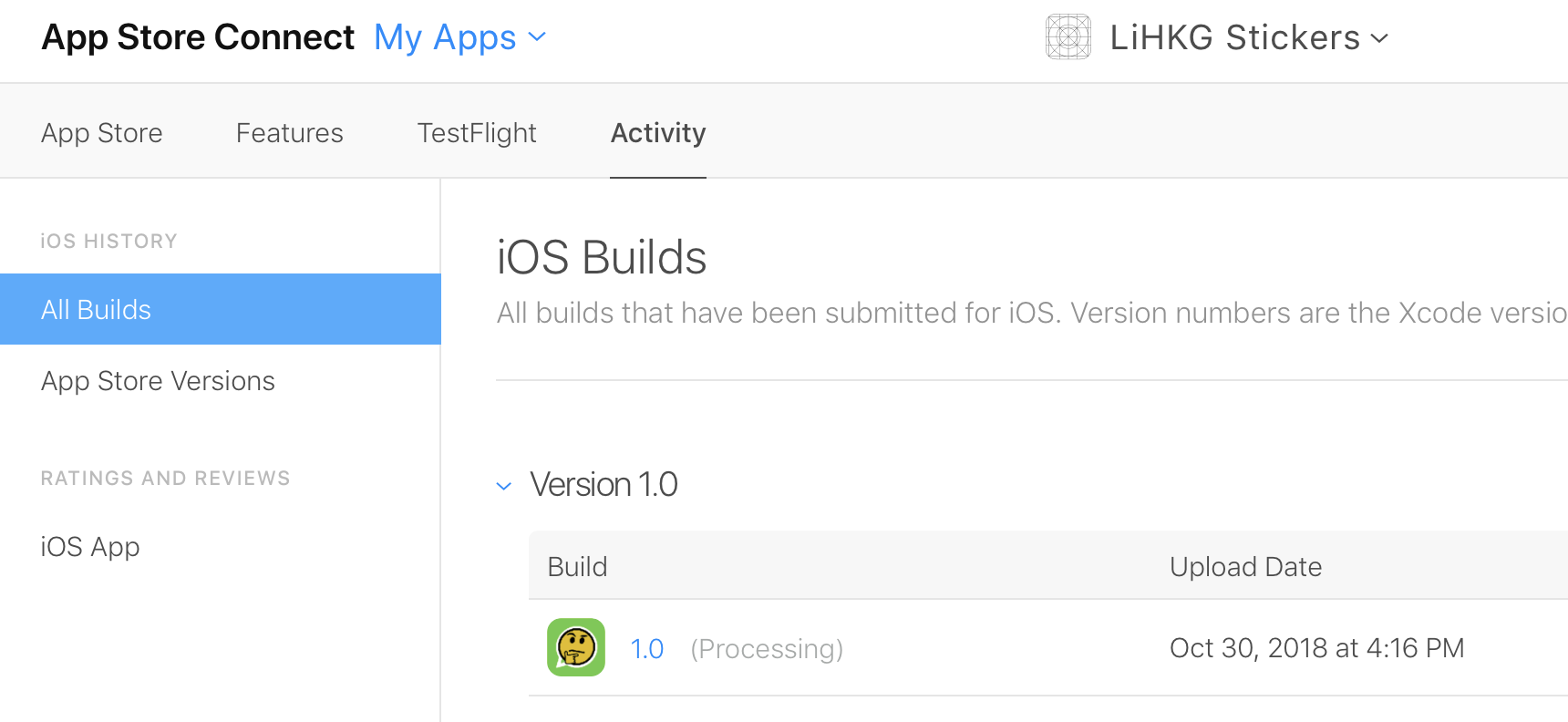Viewport: 1568px width, 722px height.
Task: Click the Build column header
Action: pos(577,567)
